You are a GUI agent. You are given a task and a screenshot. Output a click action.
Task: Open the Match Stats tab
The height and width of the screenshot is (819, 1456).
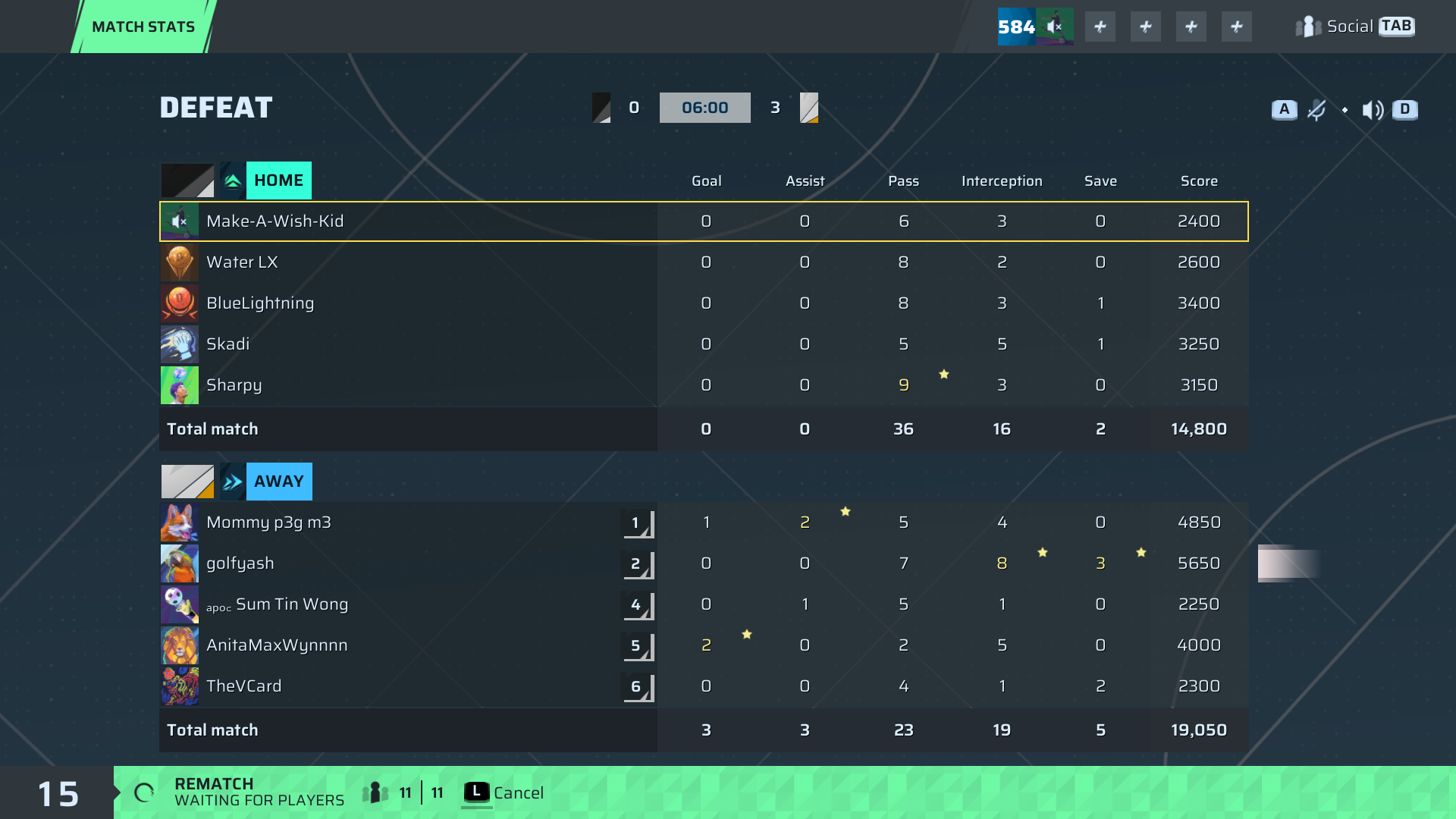coord(143,27)
